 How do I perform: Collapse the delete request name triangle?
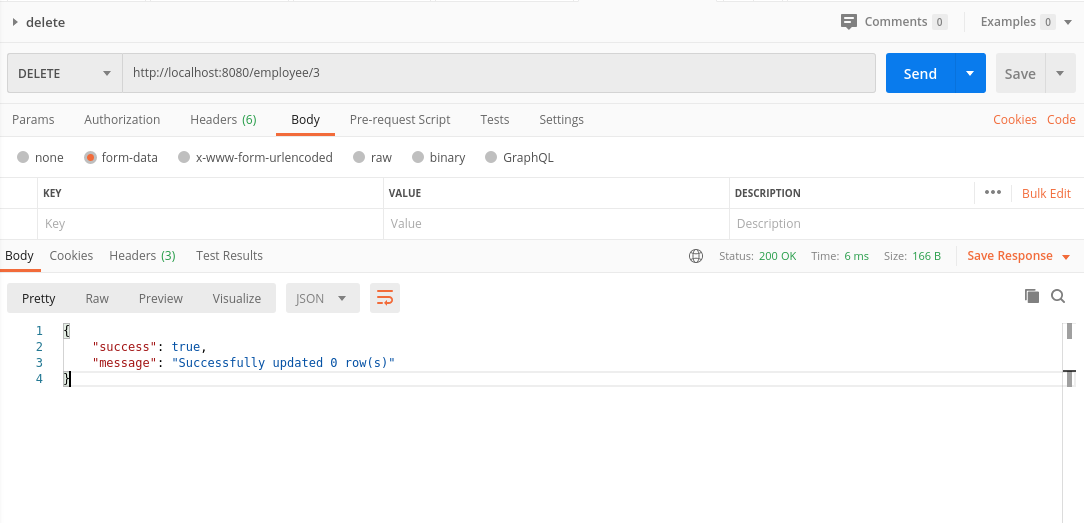pos(15,22)
